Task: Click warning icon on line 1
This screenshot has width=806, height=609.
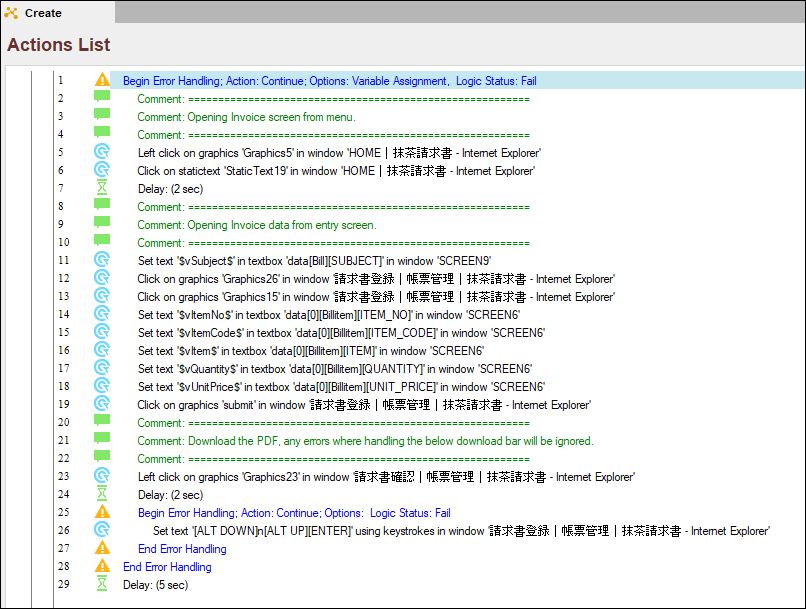Action: (x=102, y=81)
